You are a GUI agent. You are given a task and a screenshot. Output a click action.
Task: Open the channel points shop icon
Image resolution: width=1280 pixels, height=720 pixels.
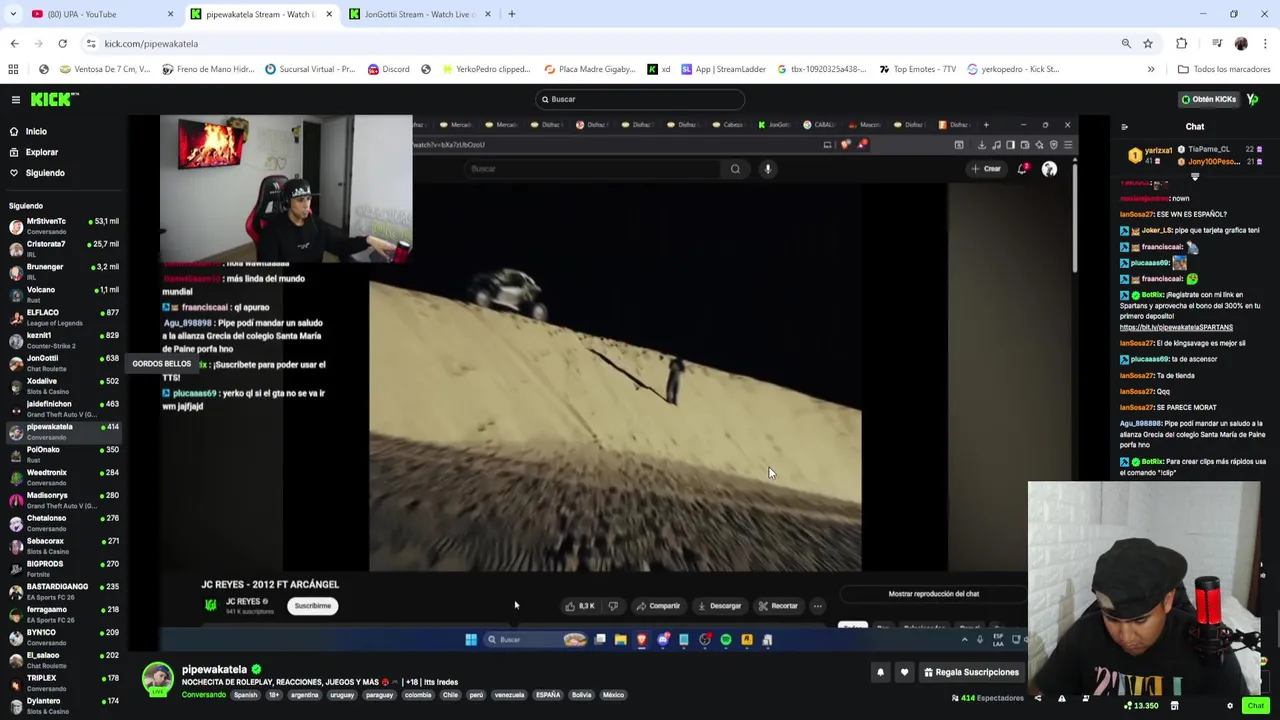click(x=1174, y=706)
